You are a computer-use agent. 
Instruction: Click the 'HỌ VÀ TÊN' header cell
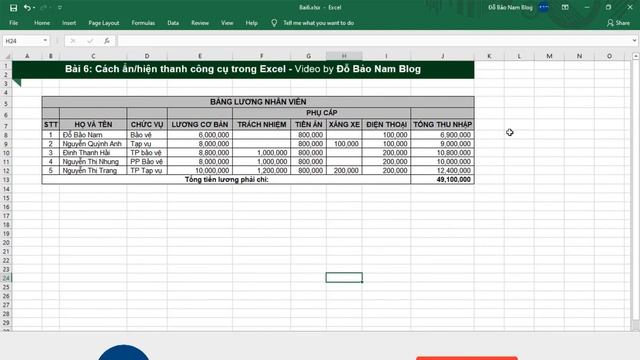click(x=93, y=124)
